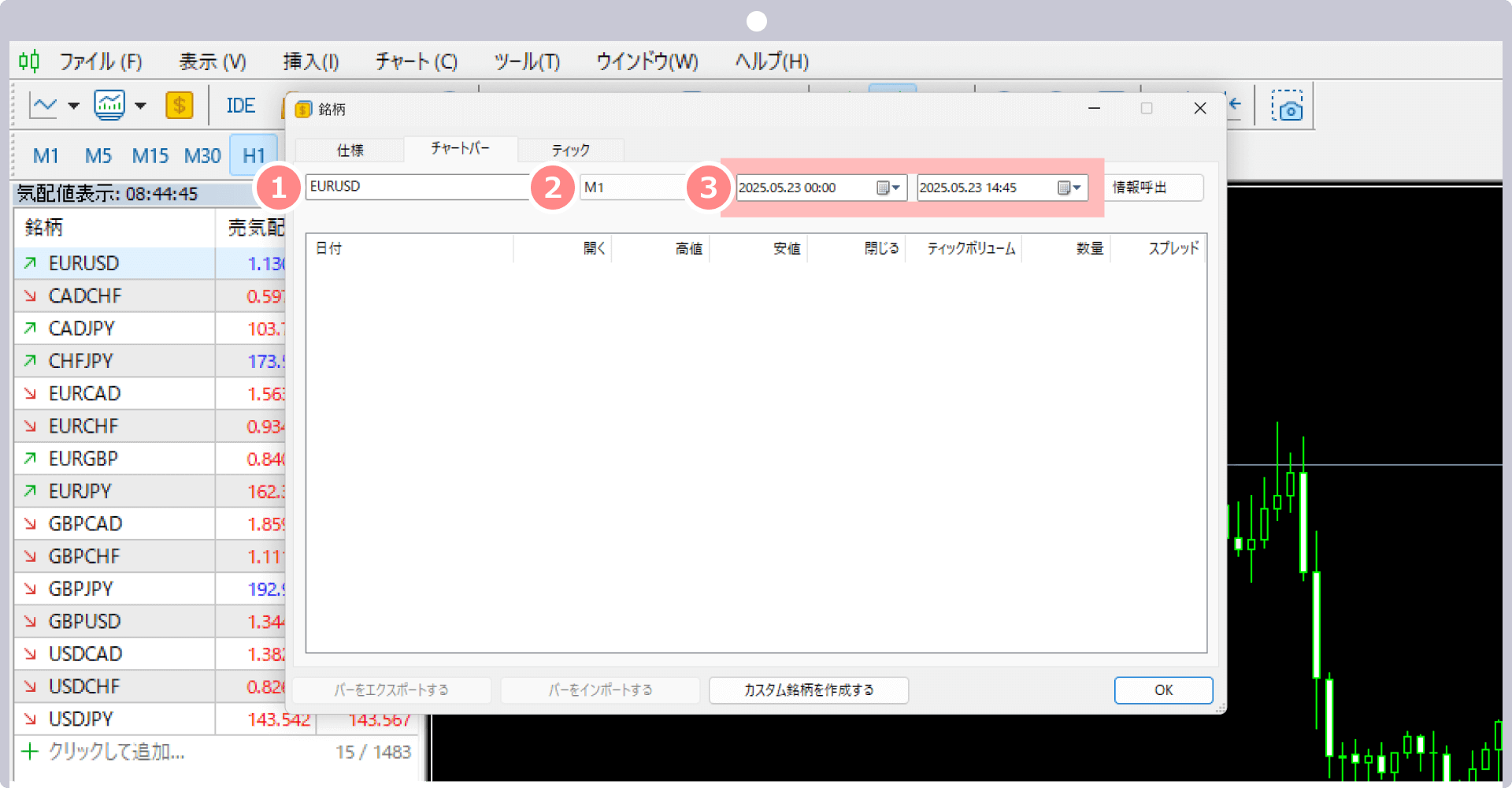
Task: Click the EURUSD symbol input field
Action: pos(417,187)
